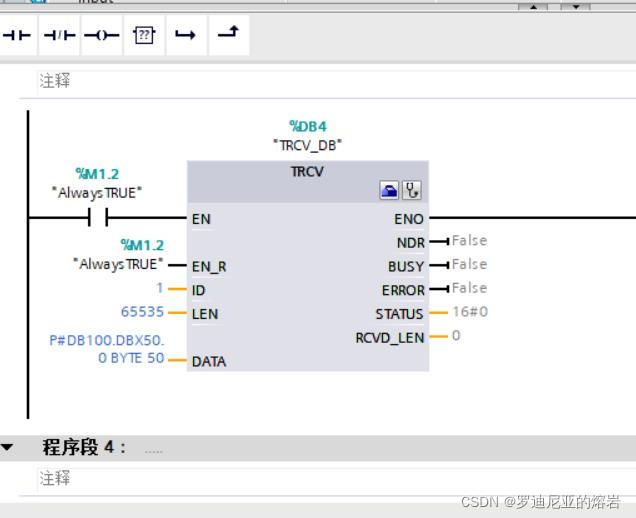Select the ERROR output False value
This screenshot has width=636, height=518.
click(469, 288)
